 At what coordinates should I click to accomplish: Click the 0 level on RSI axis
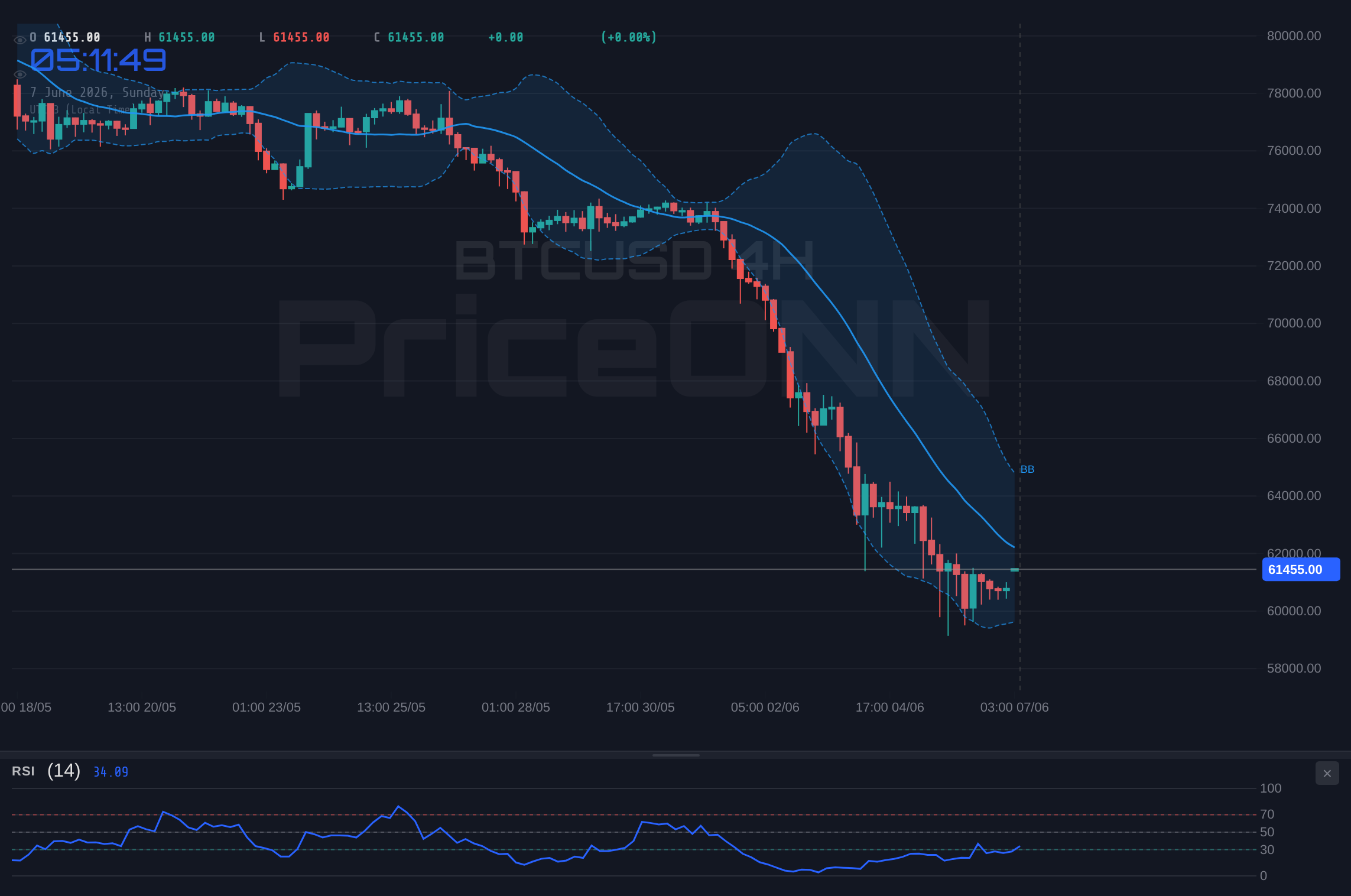[x=1264, y=876]
